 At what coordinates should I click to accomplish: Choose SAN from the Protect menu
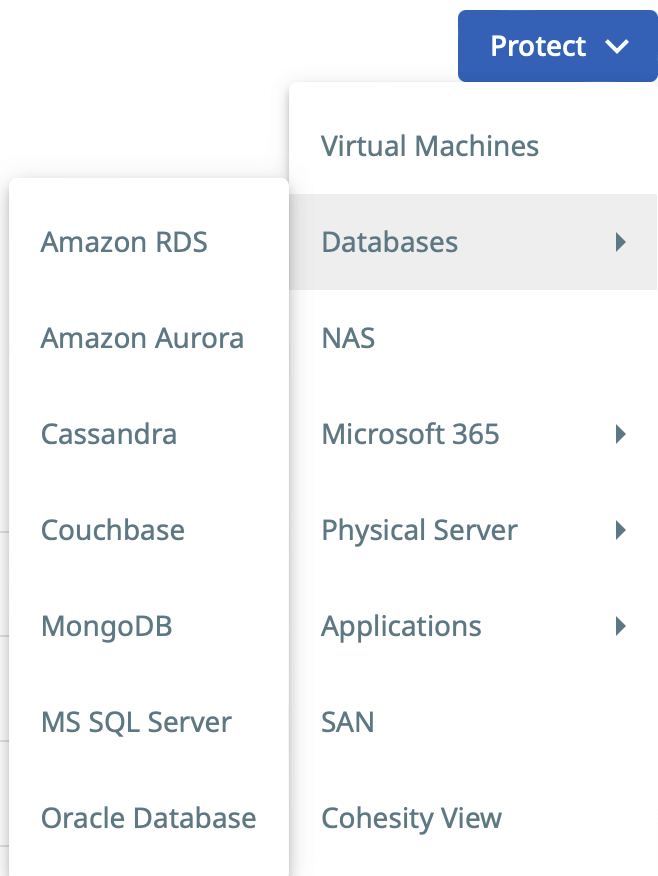pyautogui.click(x=348, y=722)
